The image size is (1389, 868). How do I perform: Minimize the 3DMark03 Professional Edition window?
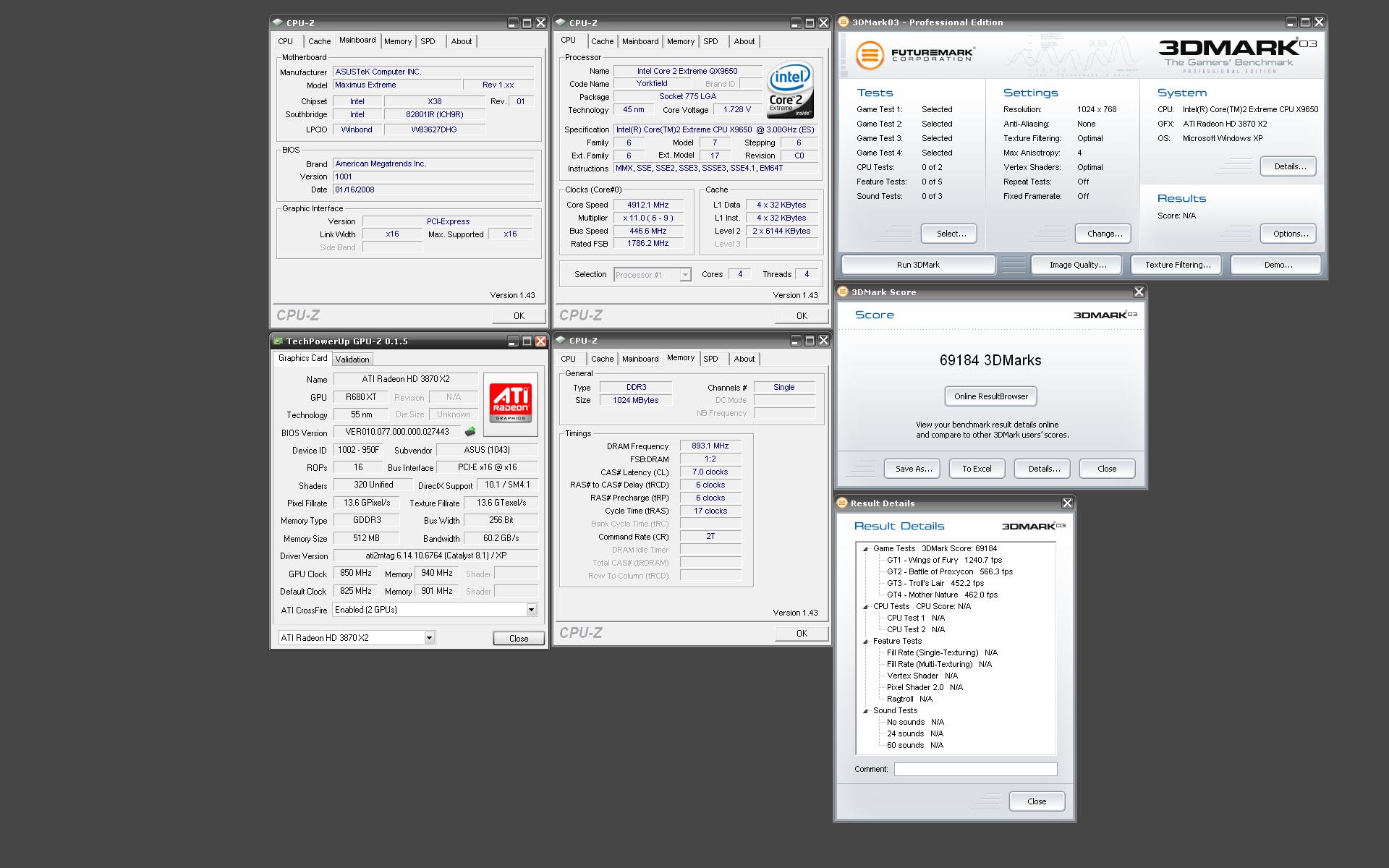point(1291,22)
